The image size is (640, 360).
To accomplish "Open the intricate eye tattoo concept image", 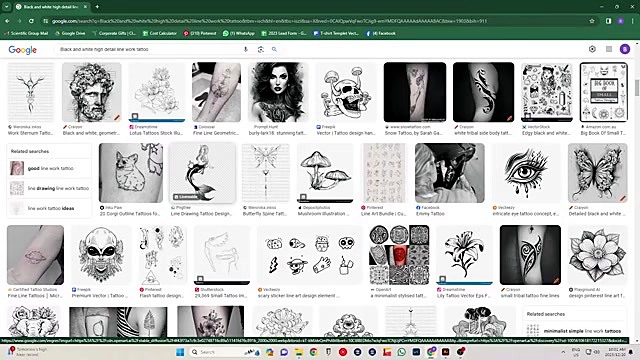I will click(x=526, y=173).
